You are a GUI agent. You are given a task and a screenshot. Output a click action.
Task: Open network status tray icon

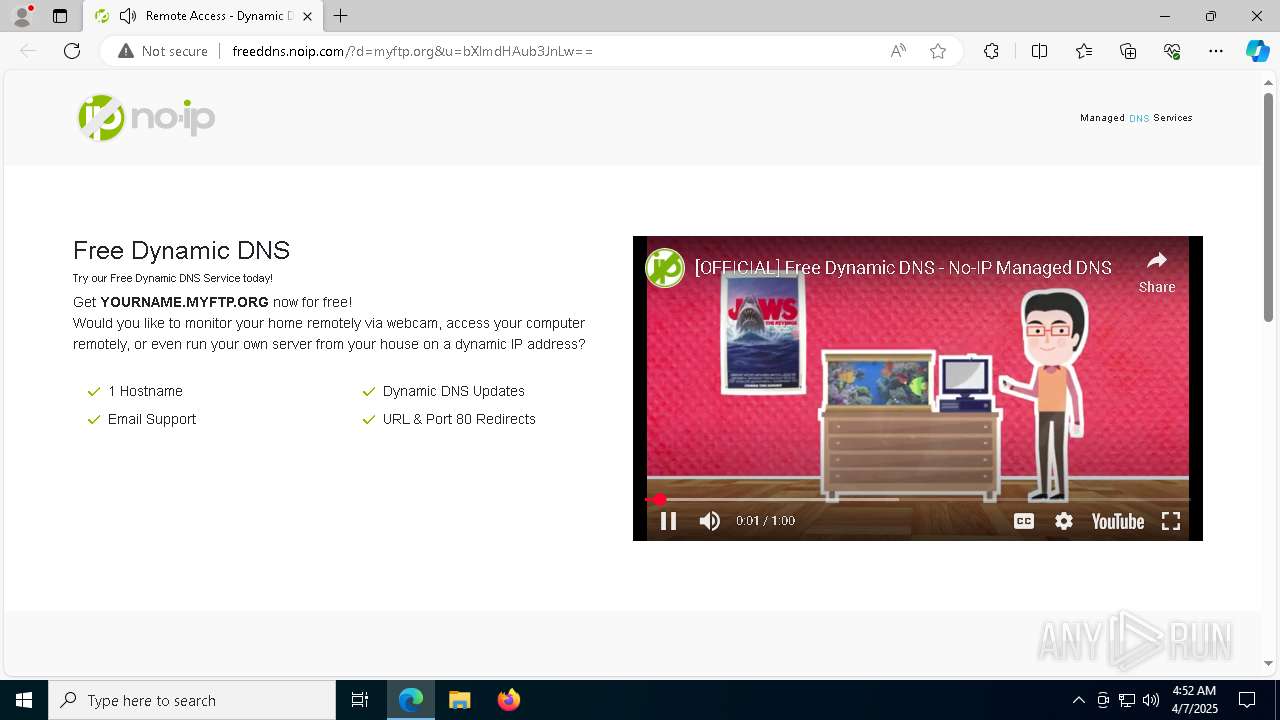pyautogui.click(x=1127, y=700)
